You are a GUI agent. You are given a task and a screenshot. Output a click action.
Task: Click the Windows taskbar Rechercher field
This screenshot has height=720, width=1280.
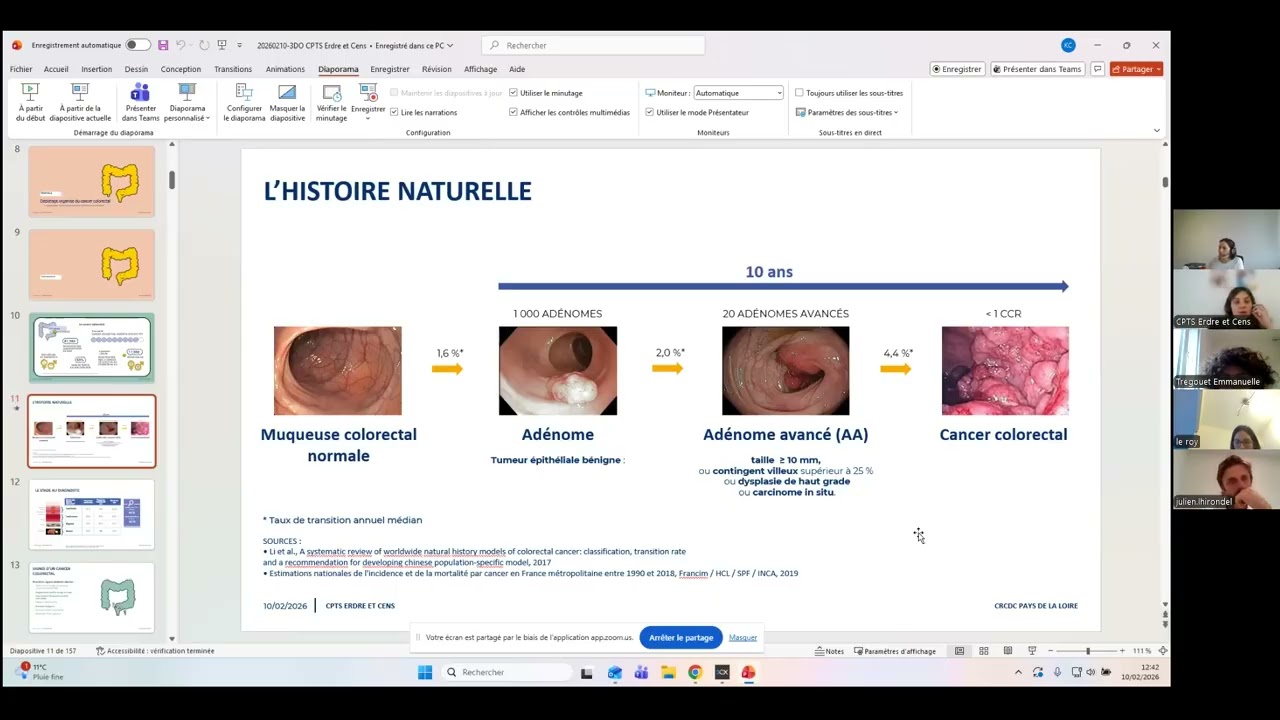tap(506, 672)
